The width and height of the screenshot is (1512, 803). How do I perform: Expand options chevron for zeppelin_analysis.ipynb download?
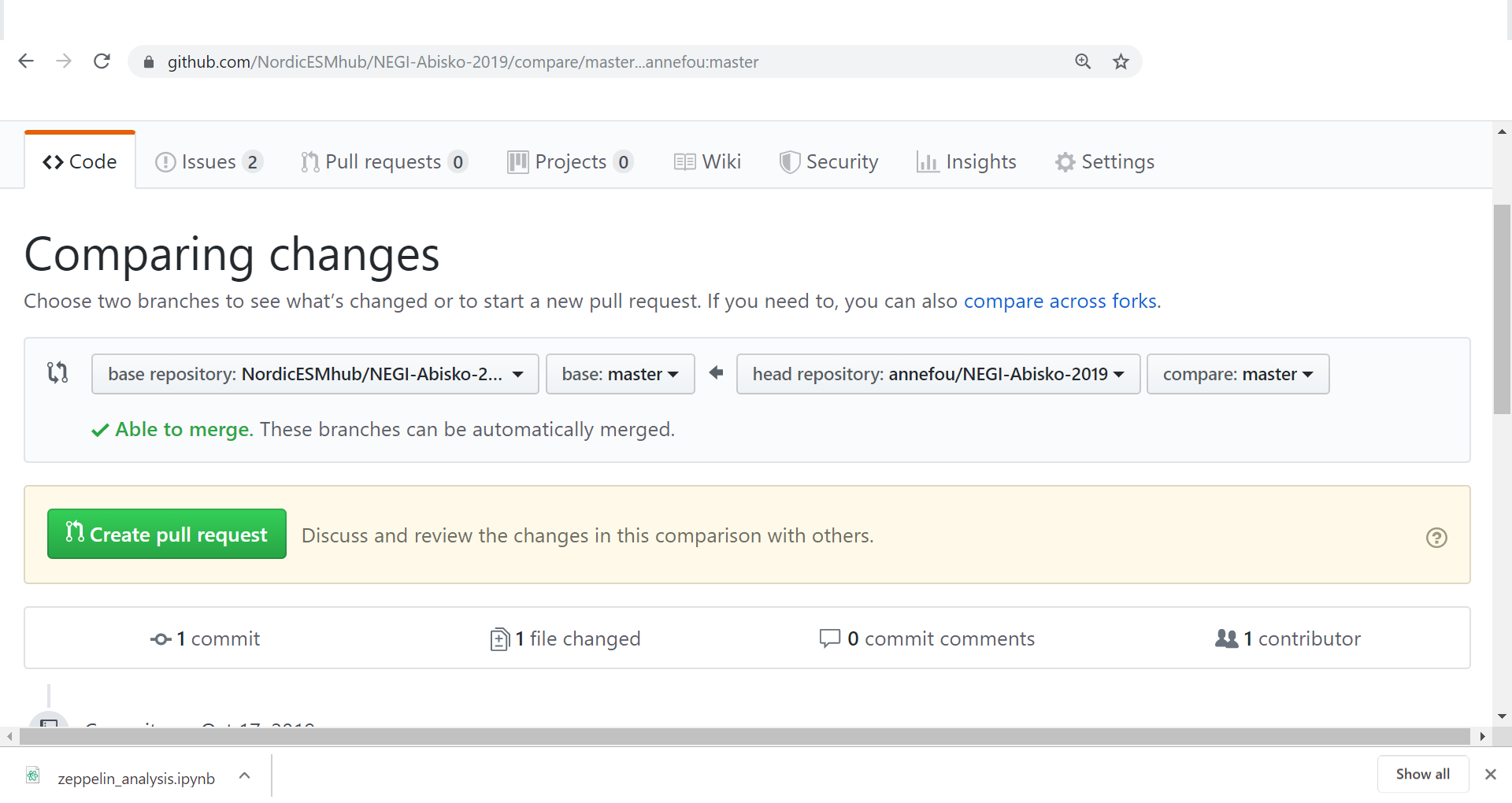pos(245,776)
